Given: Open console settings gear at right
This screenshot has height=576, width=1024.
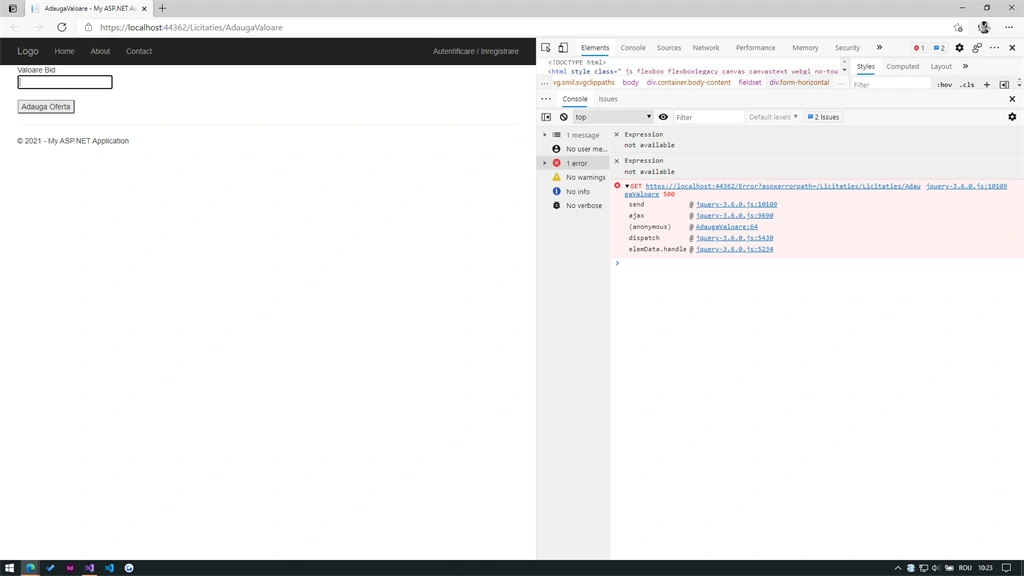Looking at the screenshot, I should (x=1012, y=117).
